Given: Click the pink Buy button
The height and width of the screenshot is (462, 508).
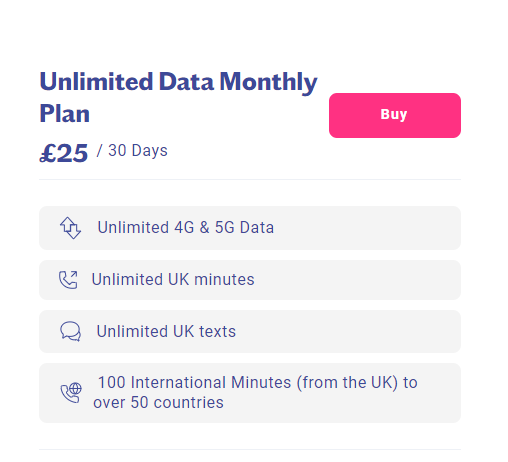Looking at the screenshot, I should (395, 115).
